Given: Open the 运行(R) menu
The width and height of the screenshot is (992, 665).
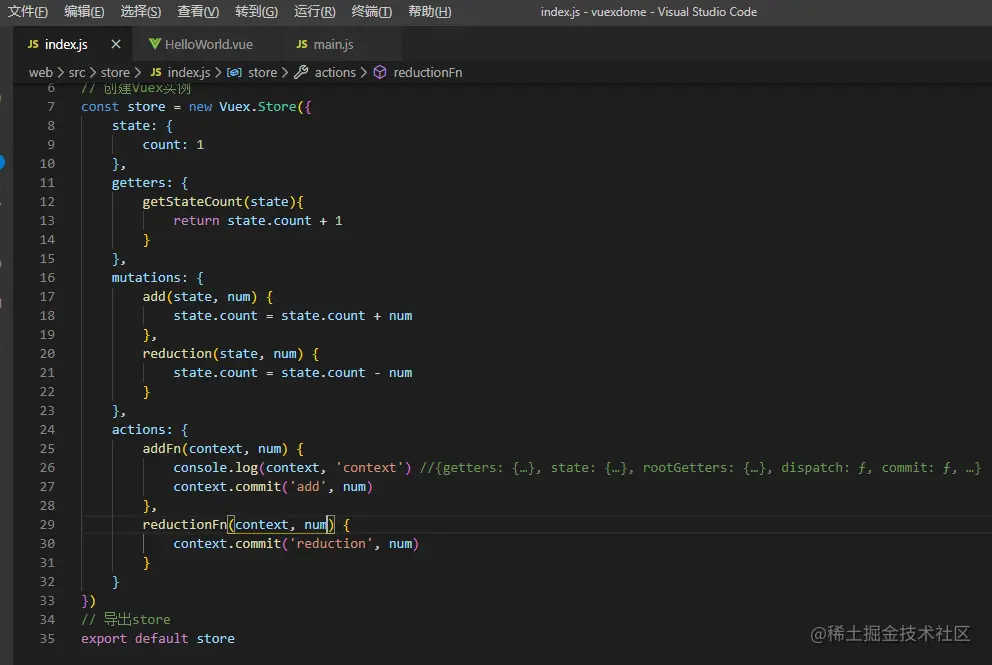Looking at the screenshot, I should pos(314,11).
